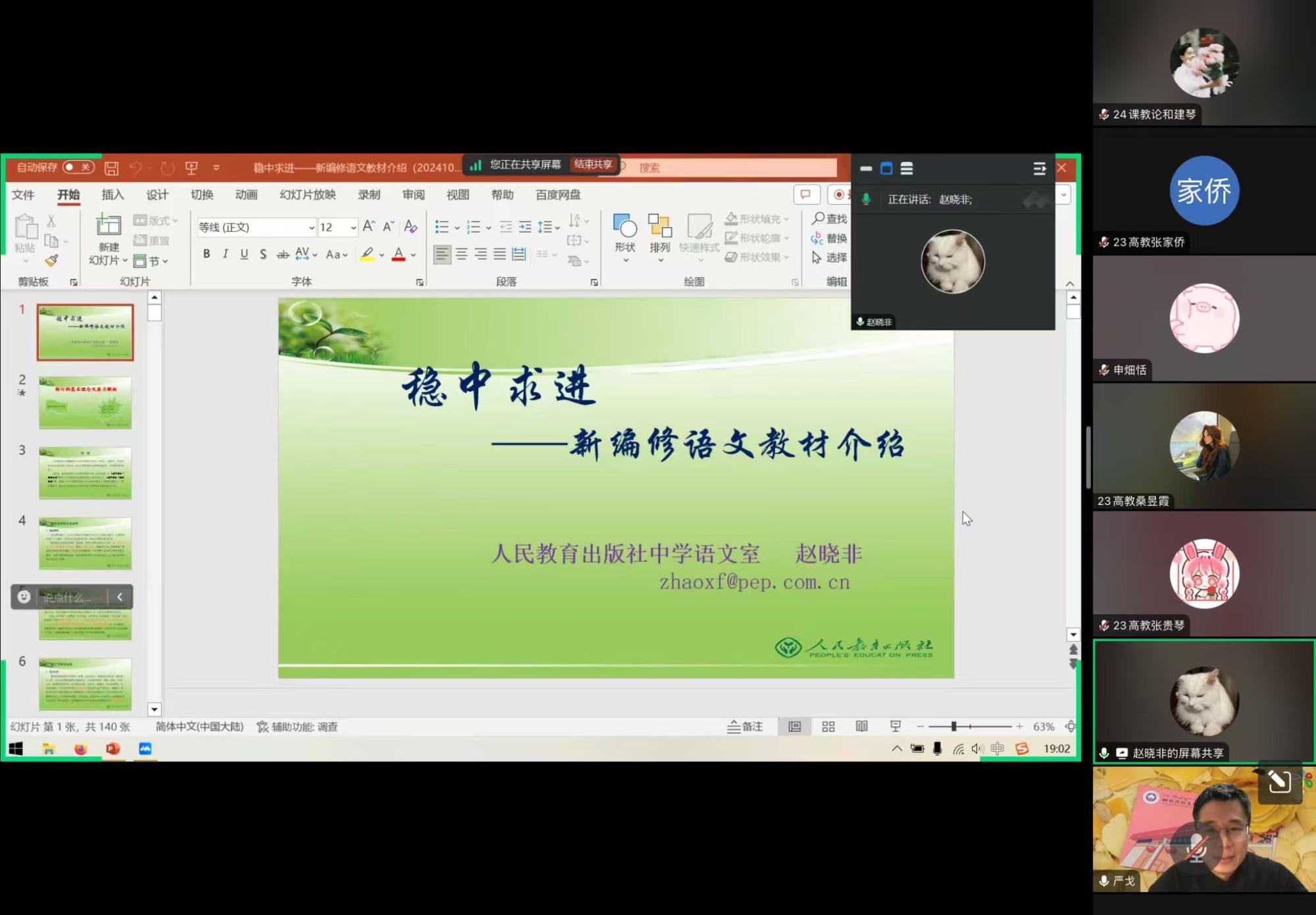
Task: Open the 百度网盘 tab
Action: [x=558, y=195]
